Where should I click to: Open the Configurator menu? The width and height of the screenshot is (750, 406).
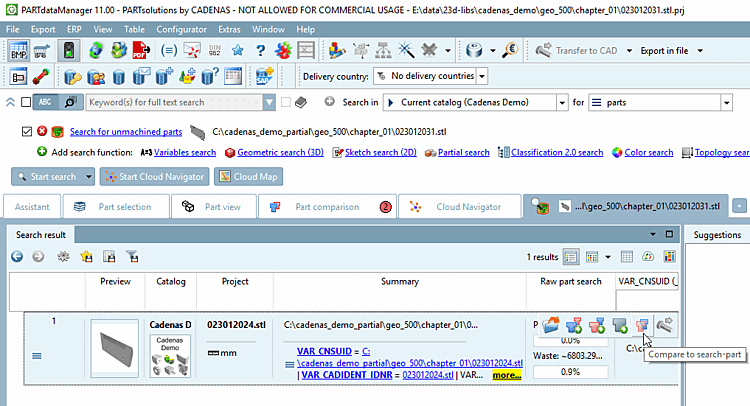[181, 29]
